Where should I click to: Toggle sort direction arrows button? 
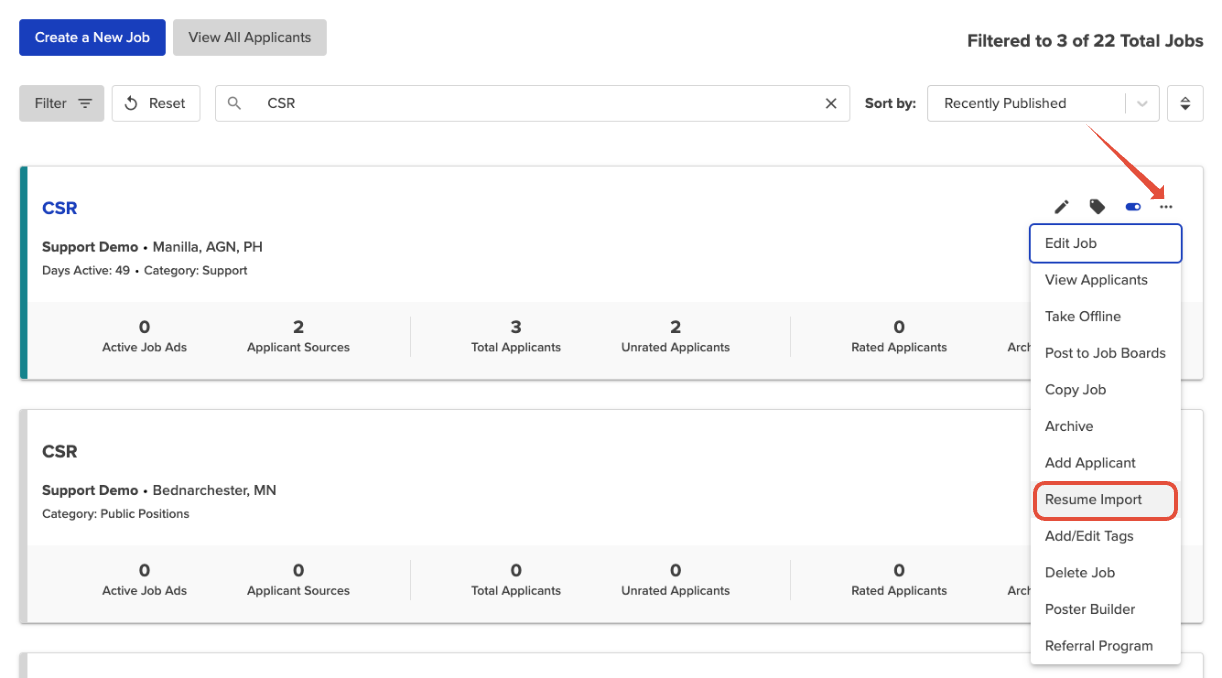pyautogui.click(x=1185, y=103)
